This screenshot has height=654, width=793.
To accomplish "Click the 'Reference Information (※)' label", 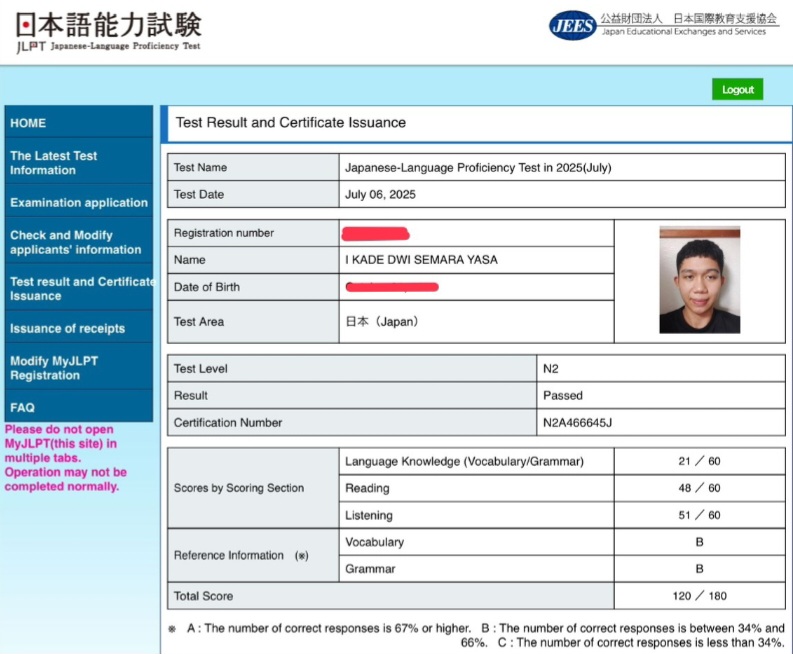I will point(241,555).
